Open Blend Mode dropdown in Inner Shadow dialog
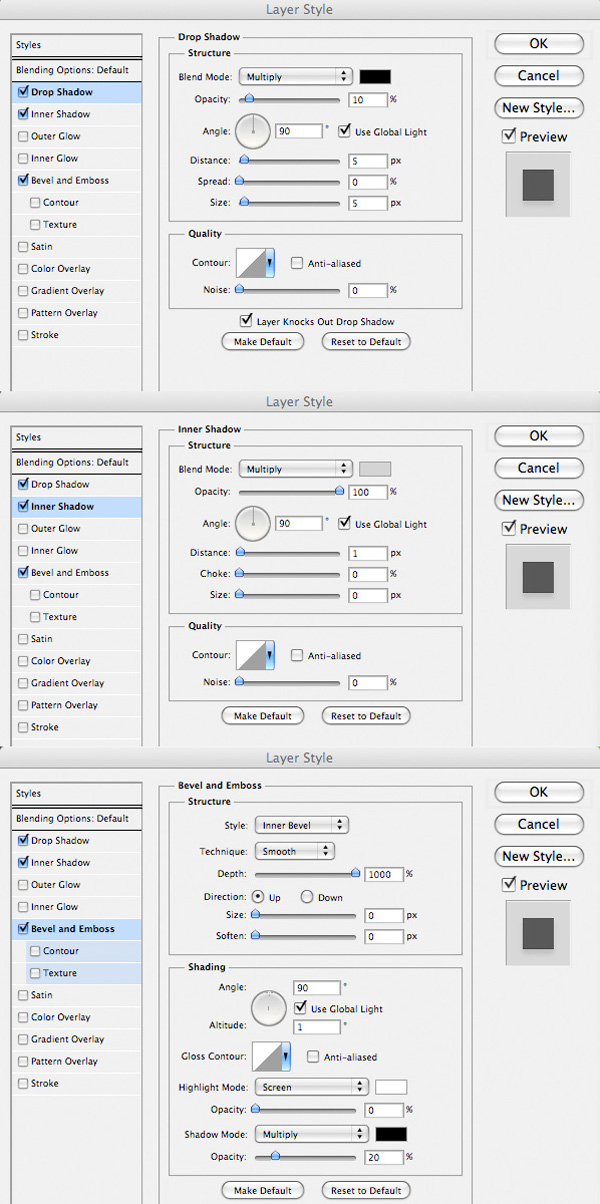The image size is (600, 1204). coord(295,468)
